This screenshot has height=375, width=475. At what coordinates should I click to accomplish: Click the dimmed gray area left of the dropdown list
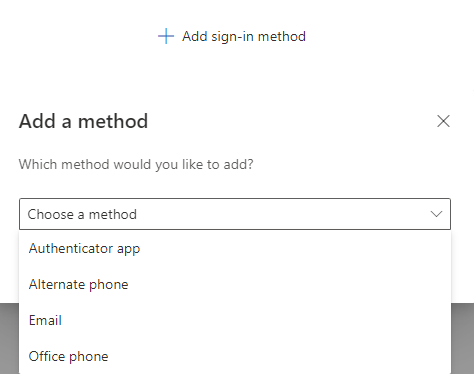(x=9, y=338)
